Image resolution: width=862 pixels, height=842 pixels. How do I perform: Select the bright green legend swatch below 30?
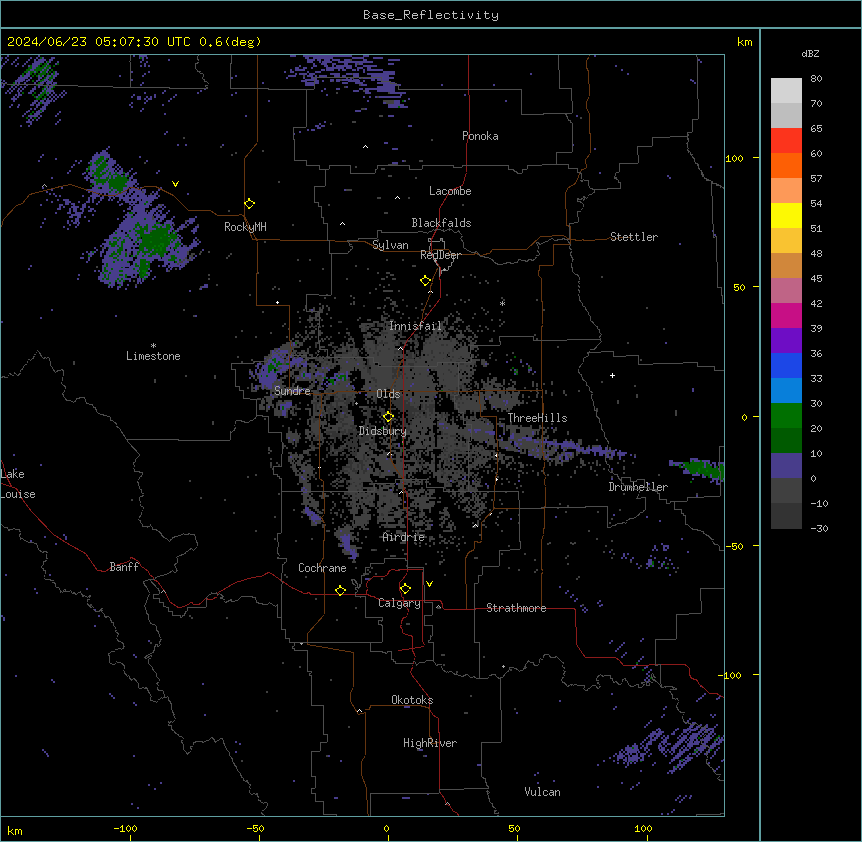click(x=786, y=416)
